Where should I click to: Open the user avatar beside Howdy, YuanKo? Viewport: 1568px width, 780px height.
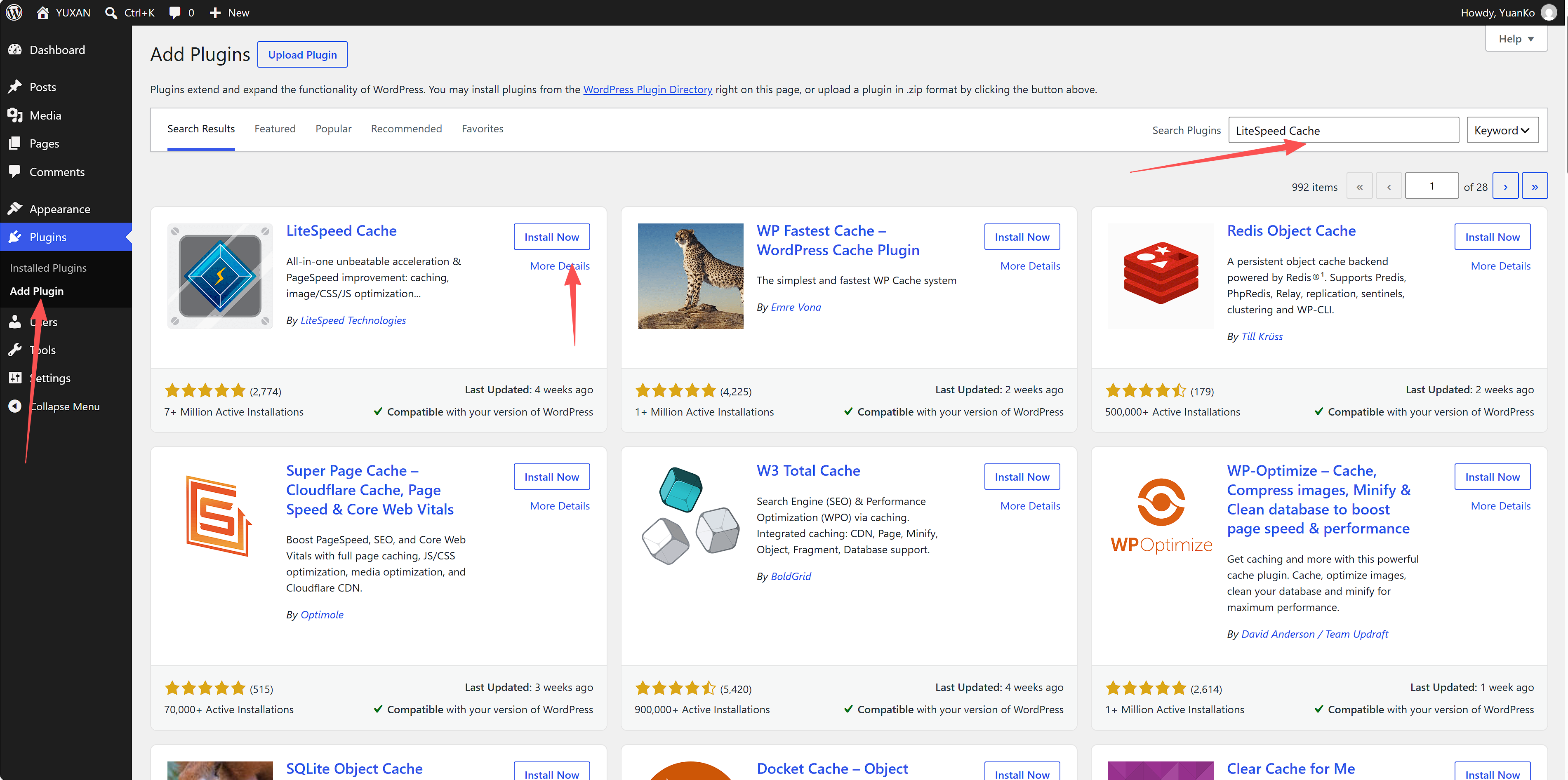[x=1549, y=13]
